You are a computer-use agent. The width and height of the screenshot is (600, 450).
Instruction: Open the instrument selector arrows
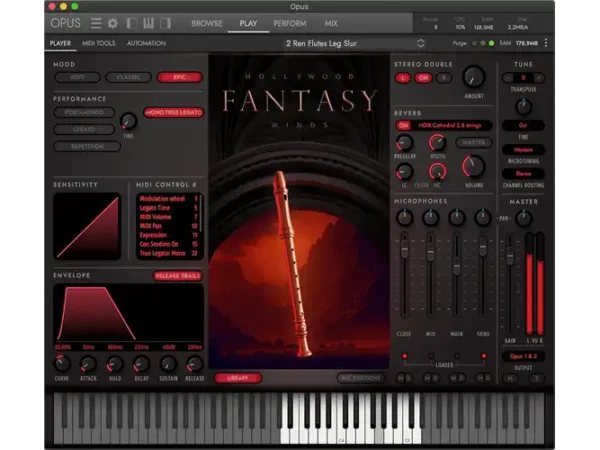[421, 43]
